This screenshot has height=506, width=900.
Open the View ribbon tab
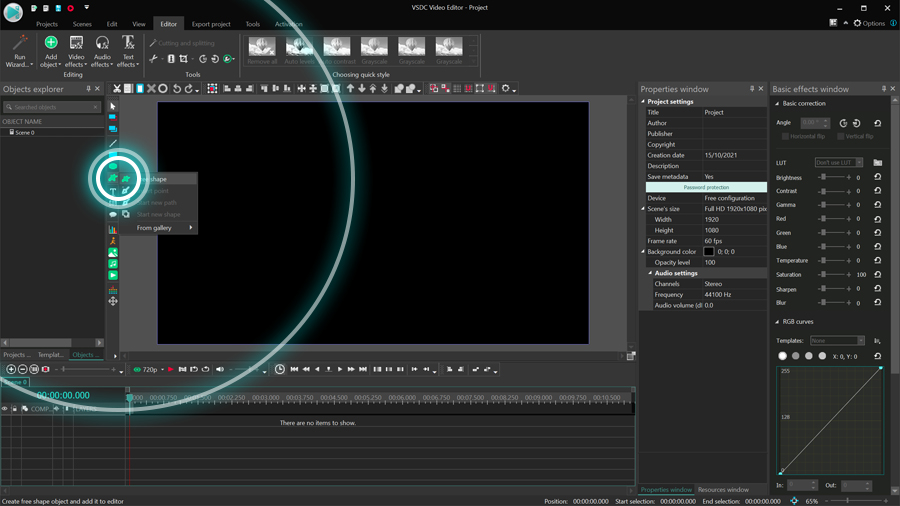click(139, 24)
